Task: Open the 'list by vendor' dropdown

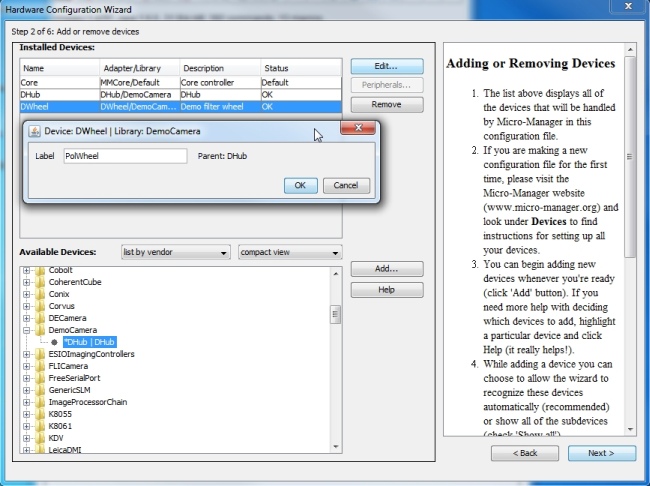Action: point(174,253)
